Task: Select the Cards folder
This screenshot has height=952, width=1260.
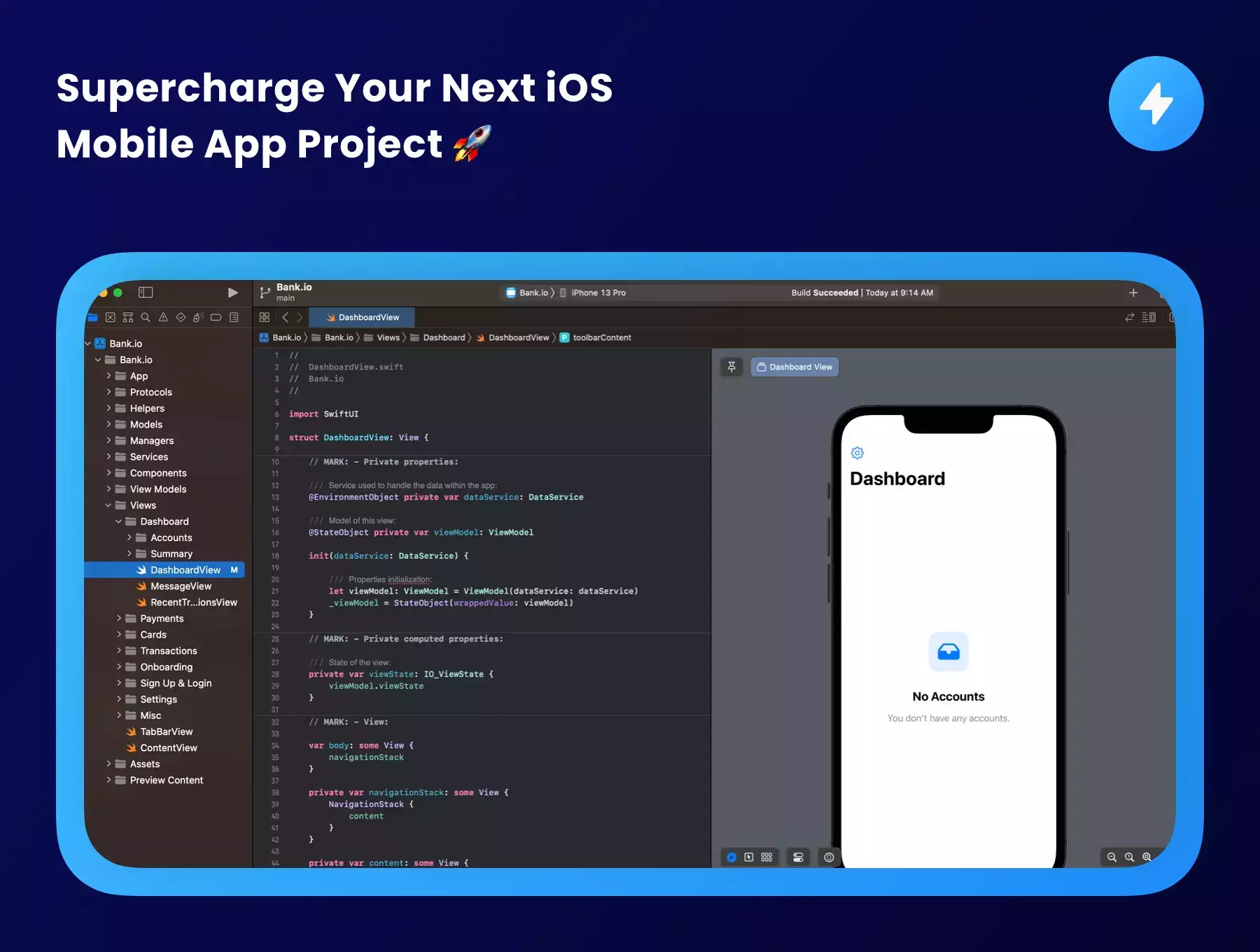Action: [x=146, y=634]
